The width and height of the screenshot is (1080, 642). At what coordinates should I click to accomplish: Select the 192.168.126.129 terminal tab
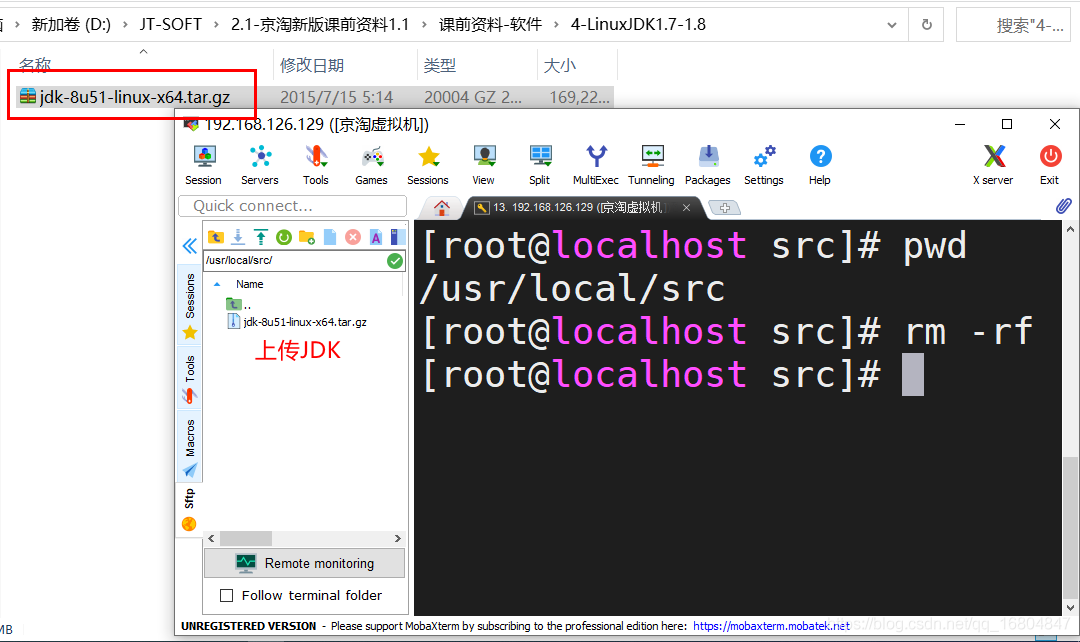pos(577,207)
